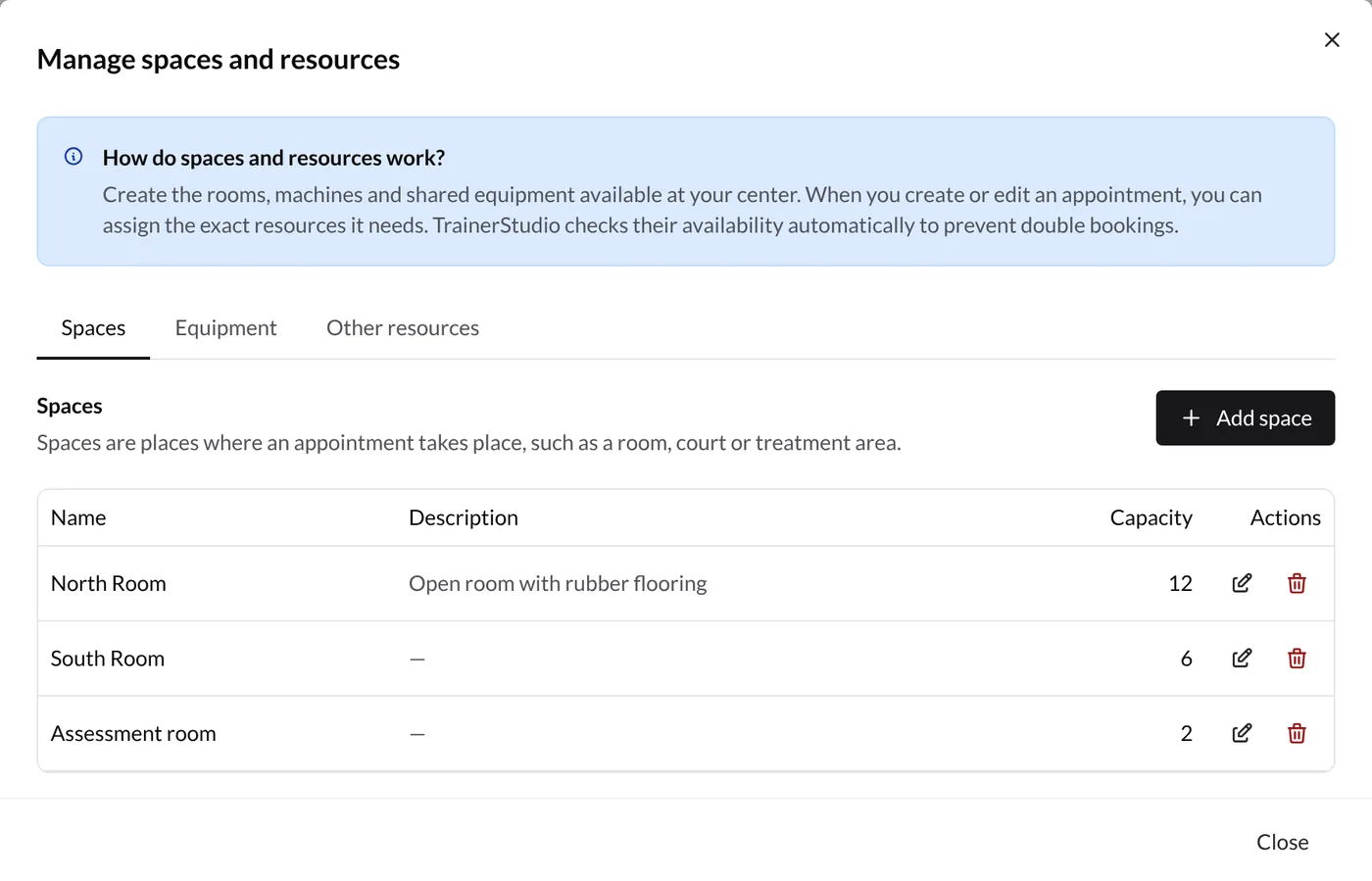Delete the South Room space
1372x881 pixels.
coord(1297,659)
